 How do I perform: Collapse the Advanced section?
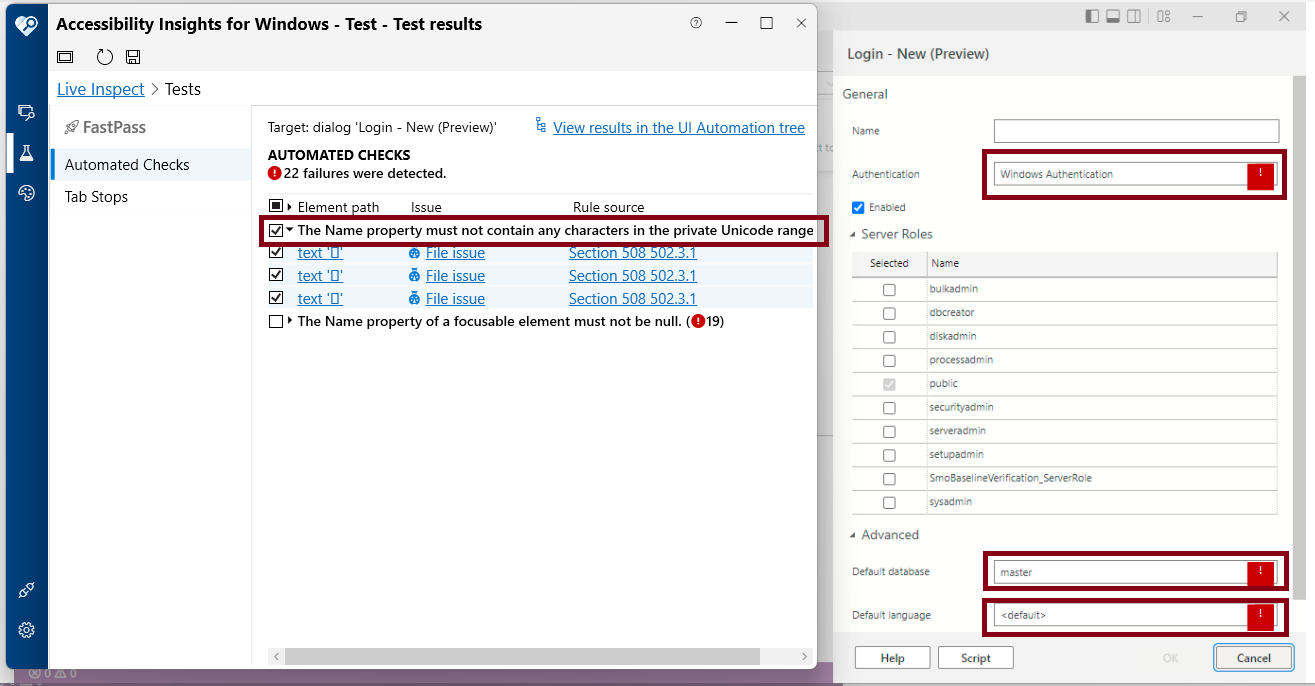(x=852, y=534)
